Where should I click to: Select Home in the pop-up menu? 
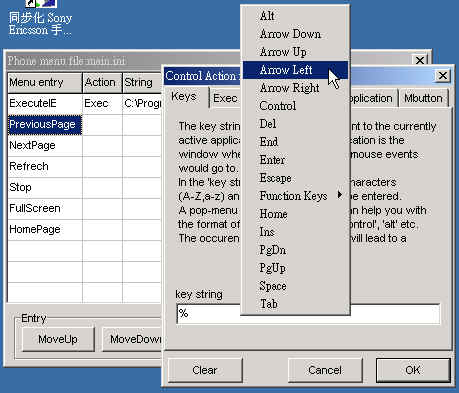tap(295, 214)
